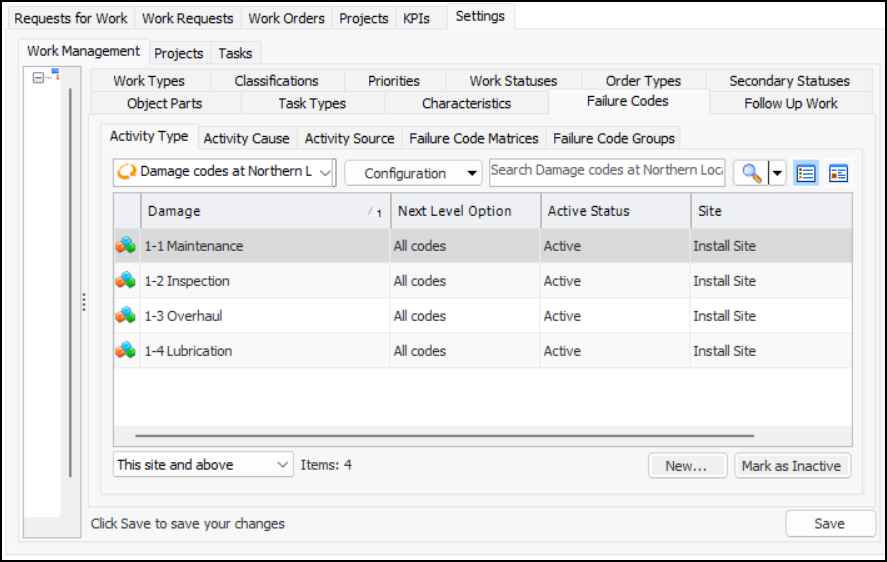Click the site node icon in tree

tap(56, 74)
